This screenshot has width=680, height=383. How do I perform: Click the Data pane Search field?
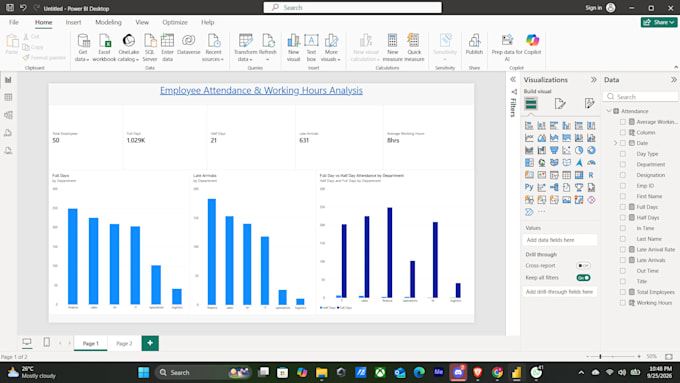click(x=640, y=97)
